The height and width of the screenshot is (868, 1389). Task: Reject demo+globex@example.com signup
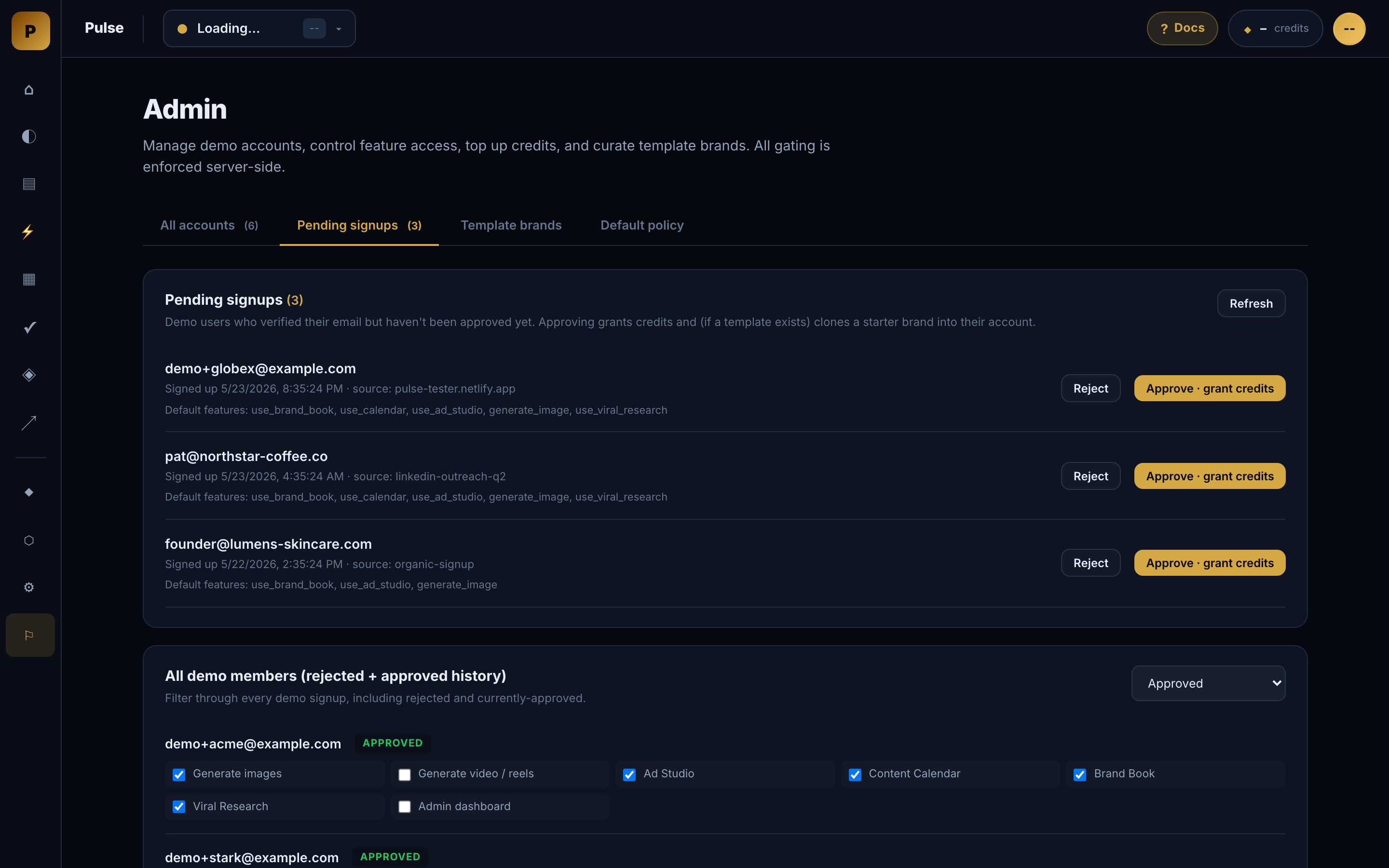pos(1090,388)
